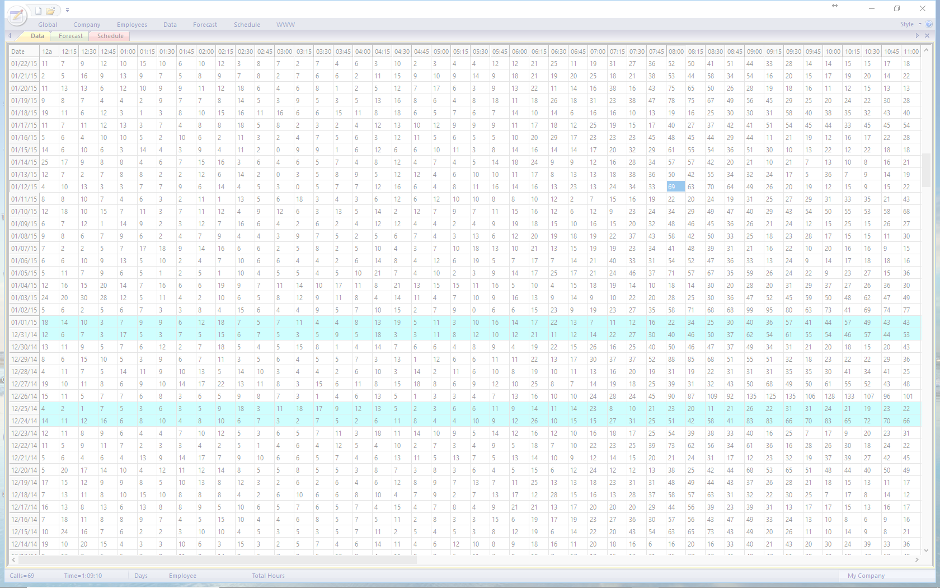Viewport: 940px width, 588px height.
Task: Click Days in the status bar
Action: [x=141, y=575]
